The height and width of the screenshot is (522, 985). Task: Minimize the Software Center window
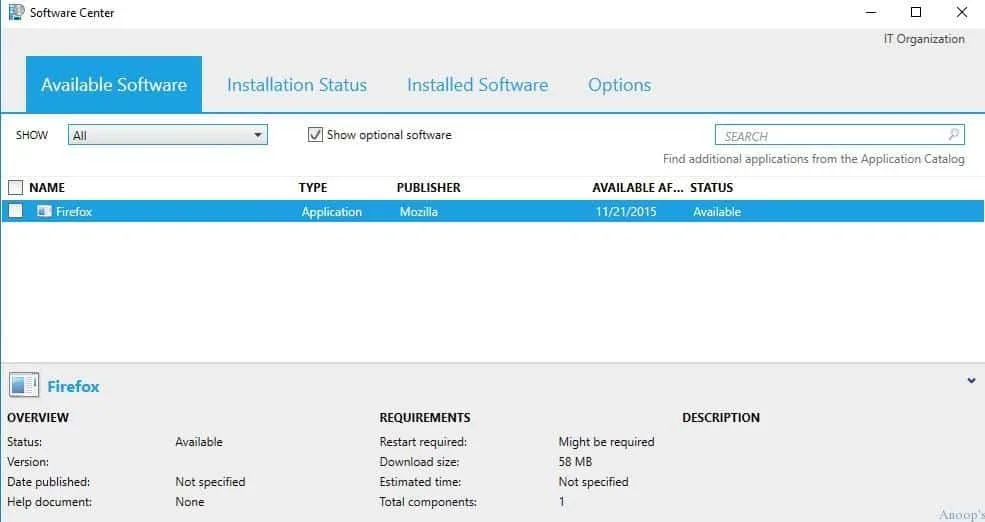pos(870,13)
